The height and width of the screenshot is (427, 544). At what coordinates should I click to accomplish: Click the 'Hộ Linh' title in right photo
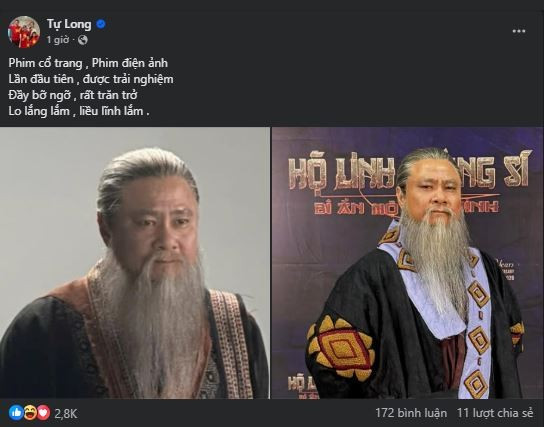pyautogui.click(x=342, y=173)
